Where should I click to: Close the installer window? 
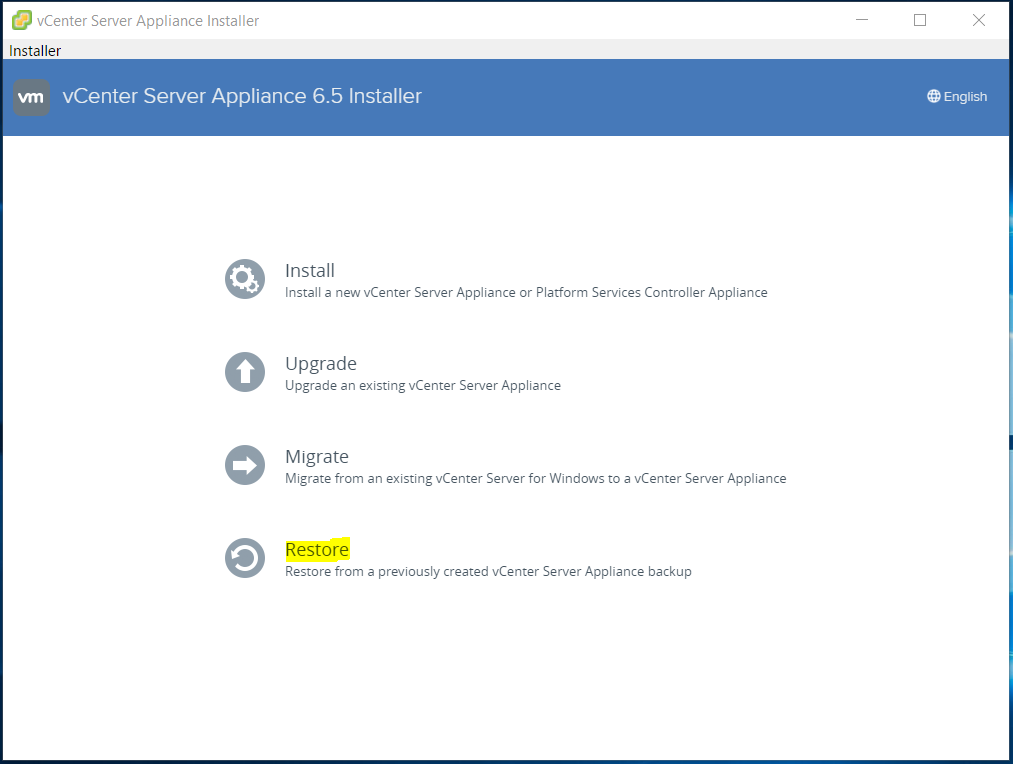pyautogui.click(x=979, y=20)
